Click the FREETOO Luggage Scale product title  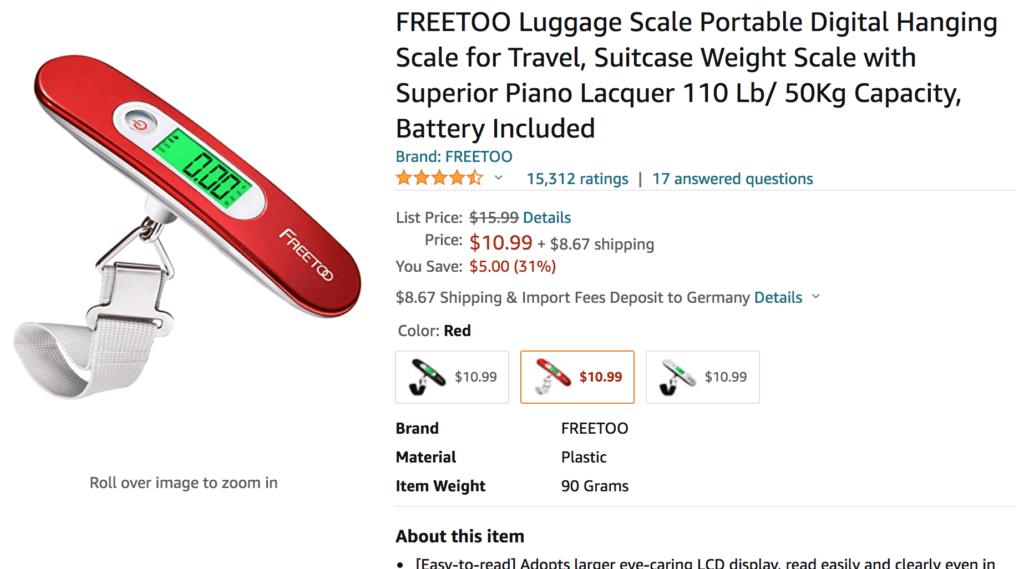(x=696, y=75)
